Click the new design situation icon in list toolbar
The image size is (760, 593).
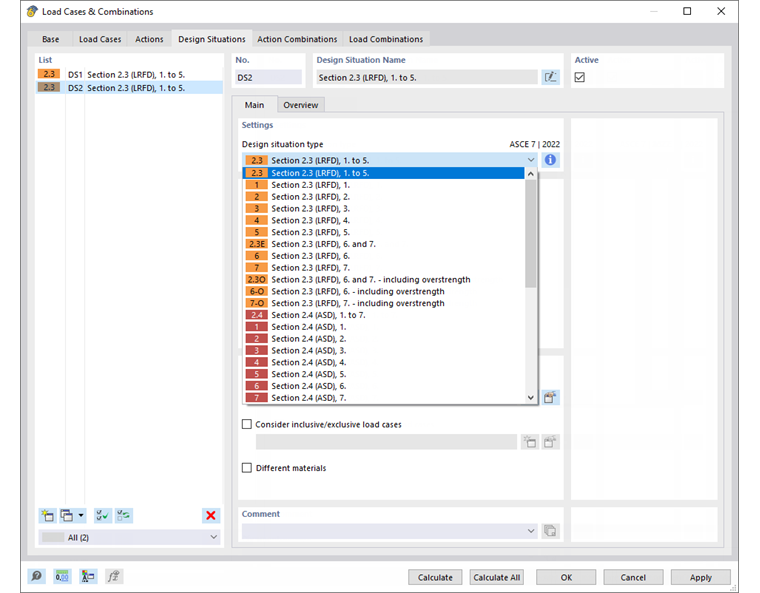click(x=48, y=515)
